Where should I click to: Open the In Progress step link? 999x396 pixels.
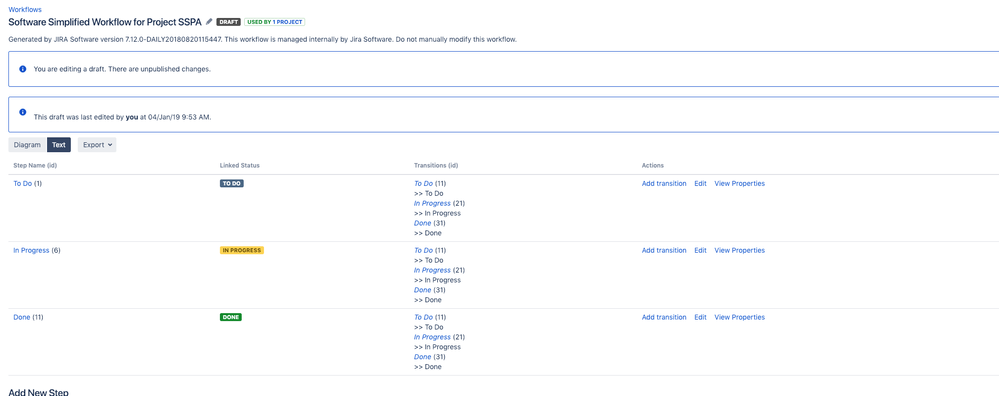pos(31,250)
